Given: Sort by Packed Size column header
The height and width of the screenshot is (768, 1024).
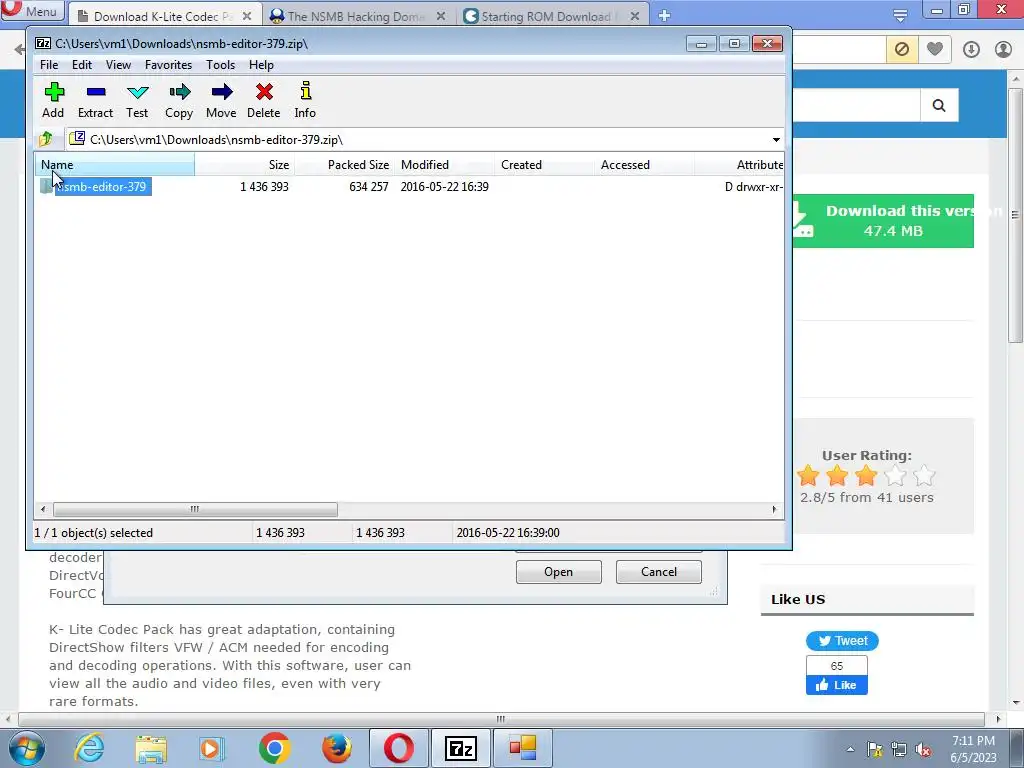Looking at the screenshot, I should point(344,165).
